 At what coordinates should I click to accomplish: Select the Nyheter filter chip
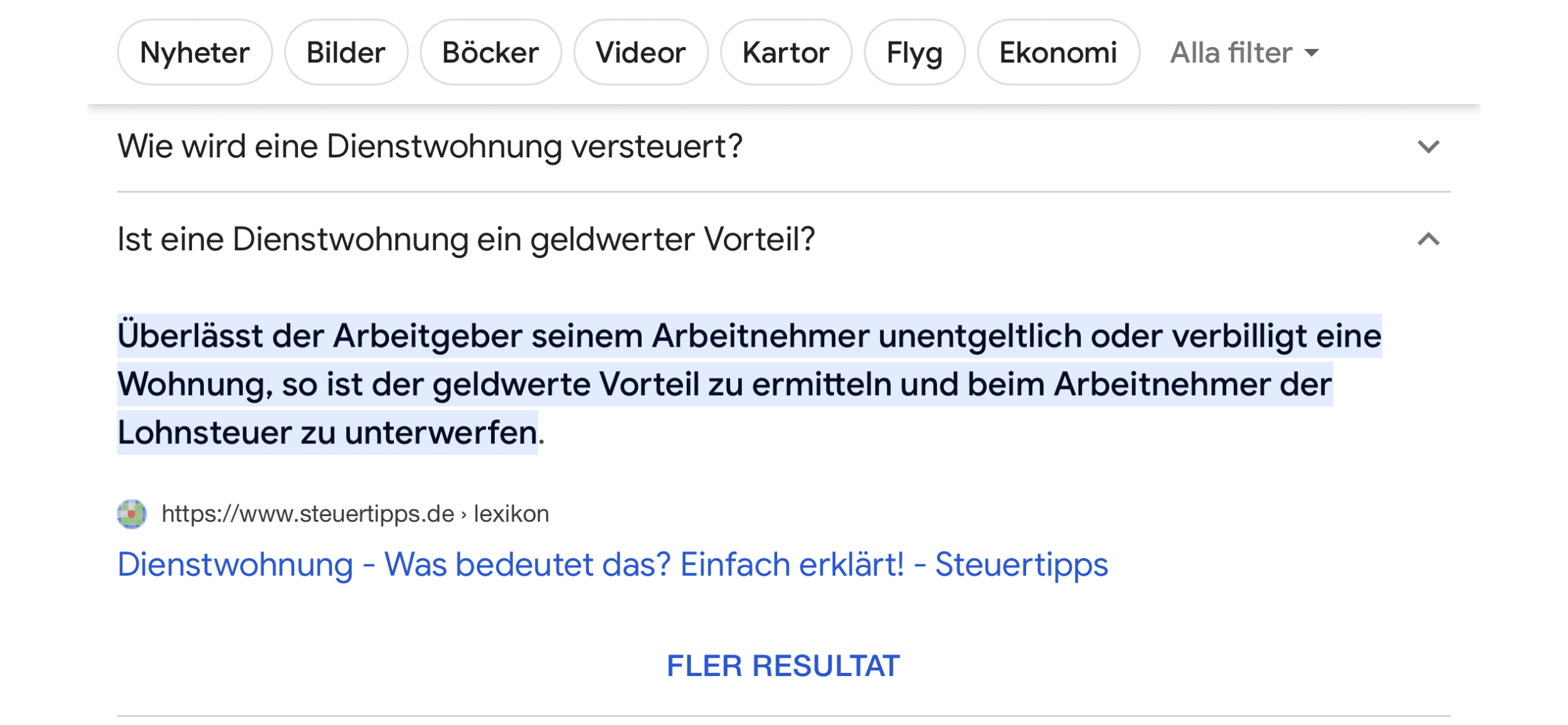tap(194, 53)
